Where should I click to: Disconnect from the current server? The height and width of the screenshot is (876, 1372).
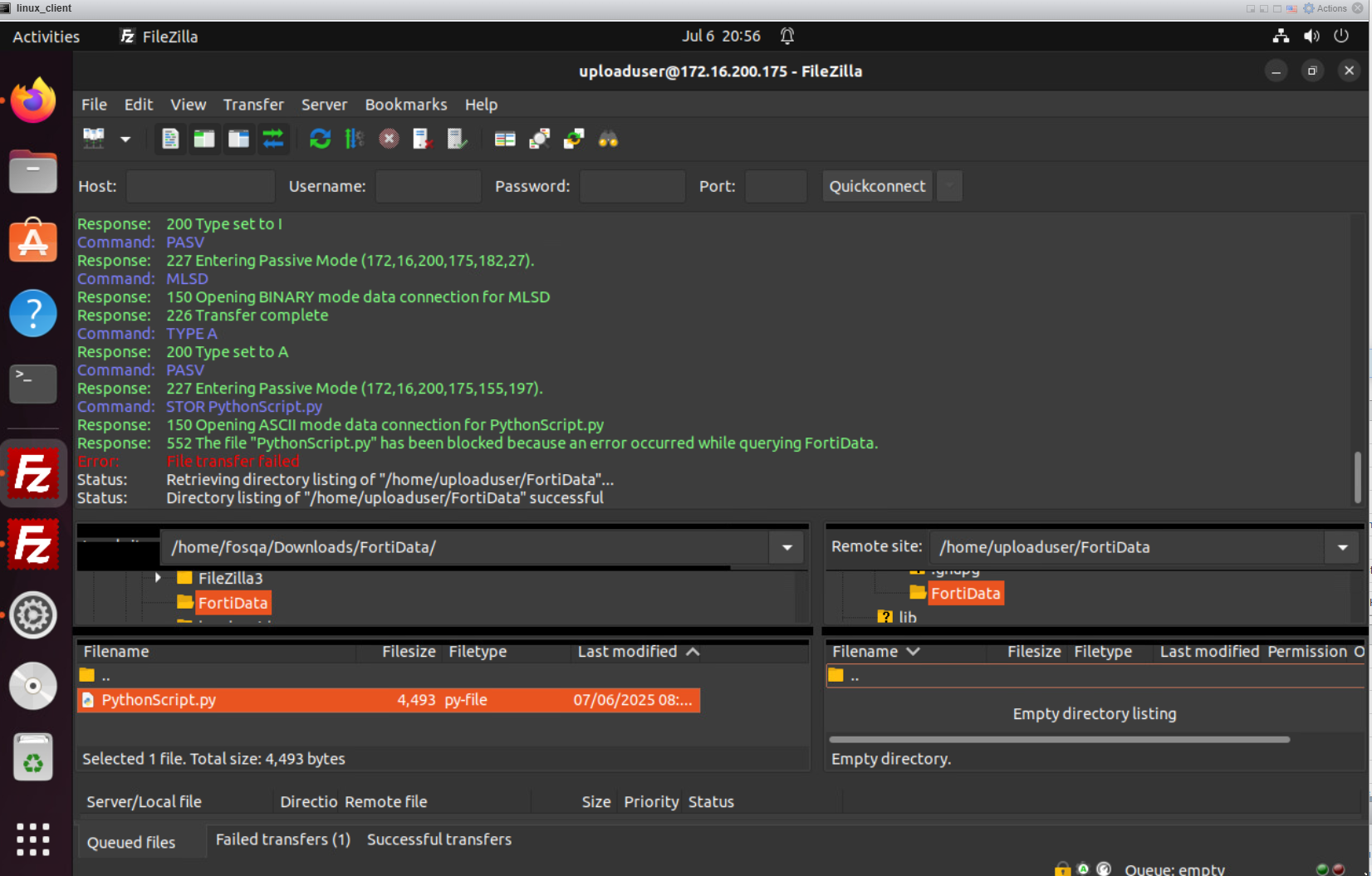coord(423,139)
